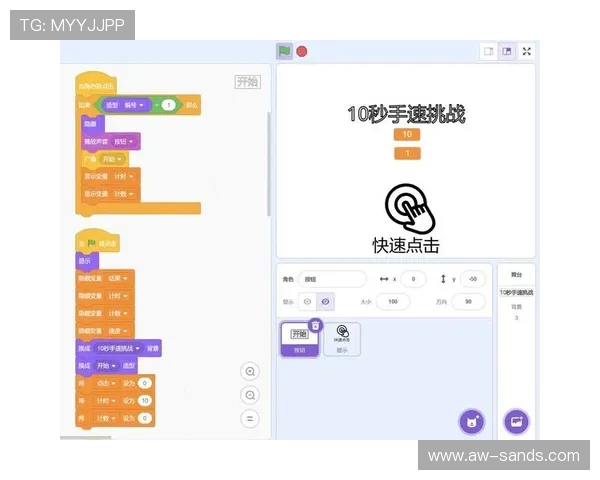600x480 pixels.
Task: Click the green flag icon inside the hat block
Action: pyautogui.click(x=91, y=243)
